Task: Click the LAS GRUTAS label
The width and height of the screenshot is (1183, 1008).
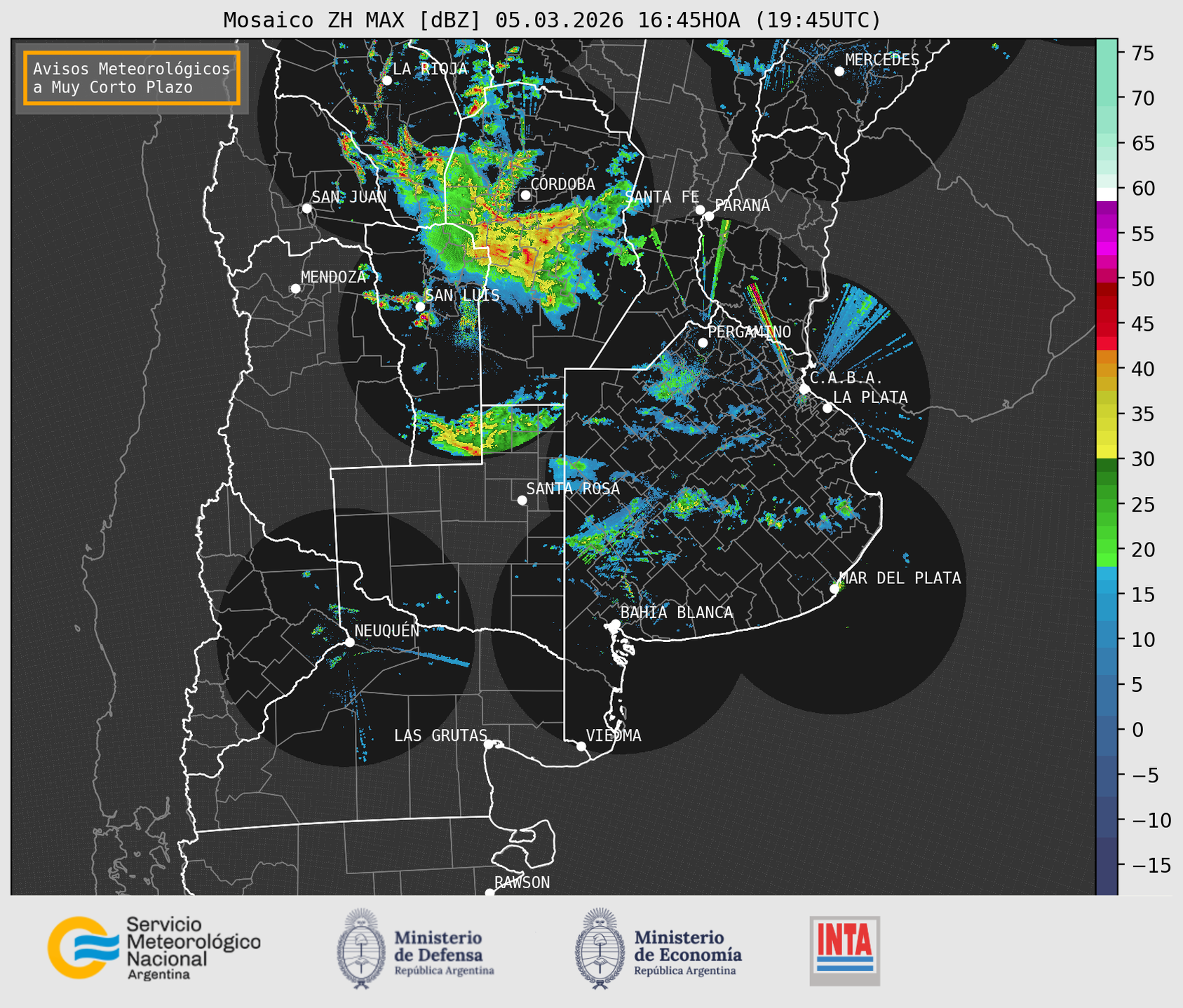Action: [440, 735]
